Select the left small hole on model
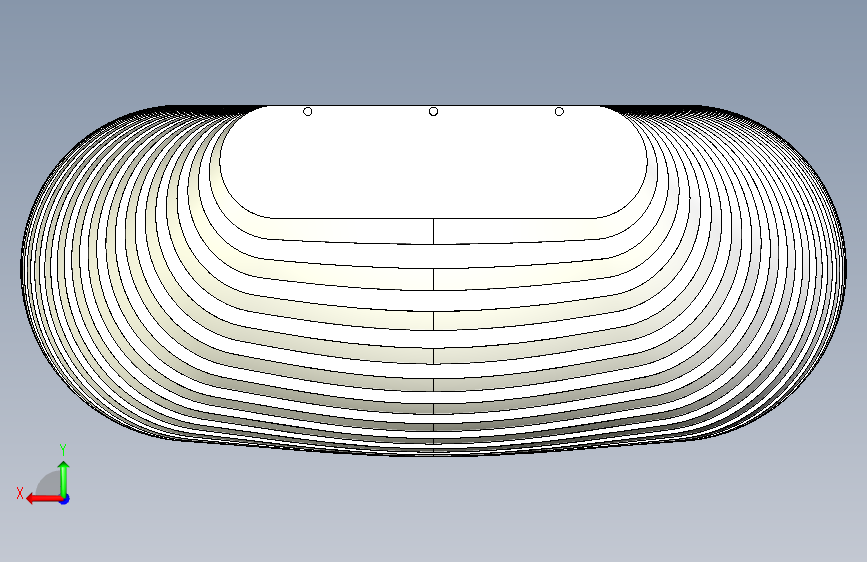This screenshot has height=562, width=867. pos(308,112)
